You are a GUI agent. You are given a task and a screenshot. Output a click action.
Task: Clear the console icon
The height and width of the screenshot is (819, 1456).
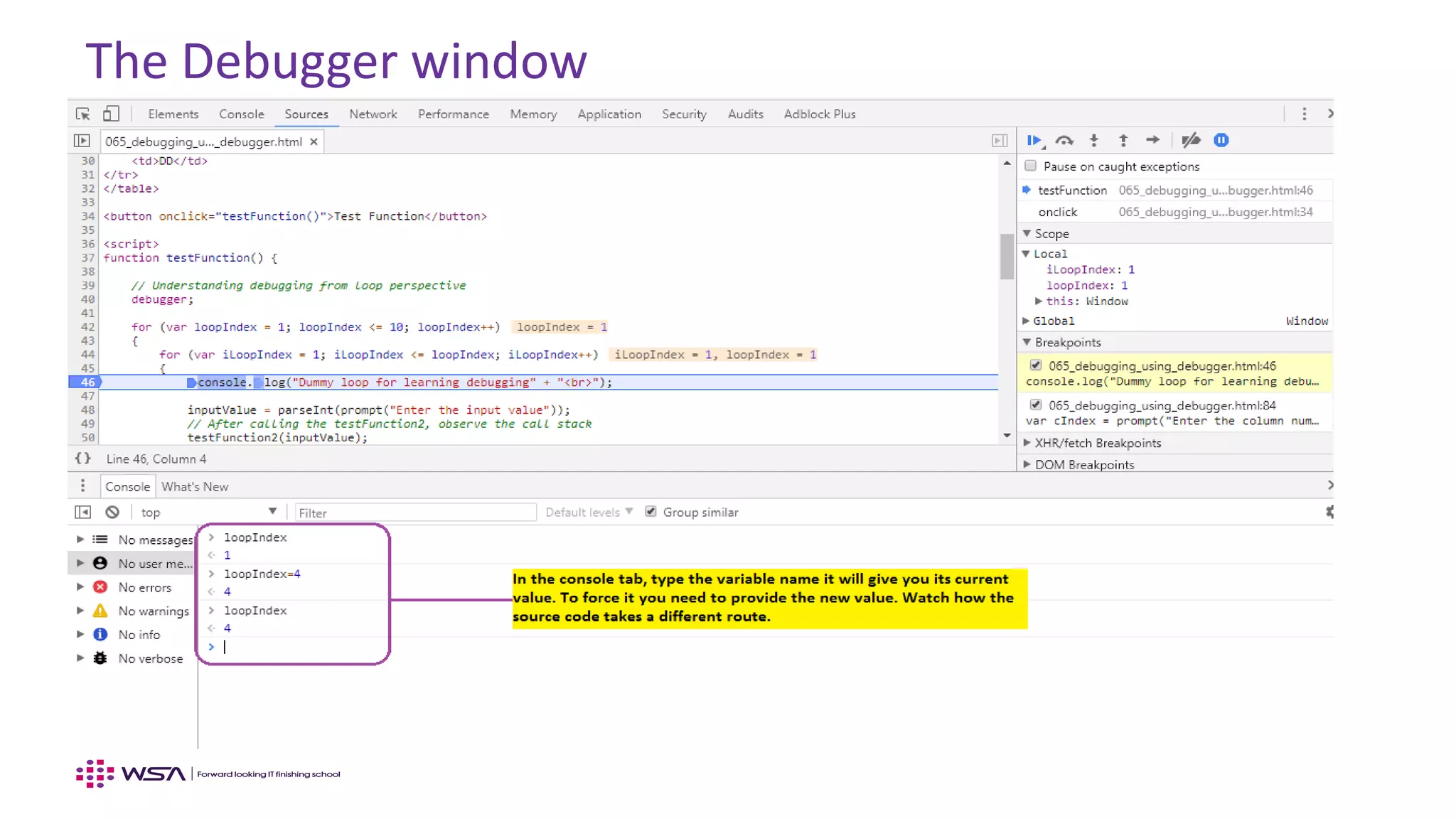(112, 512)
